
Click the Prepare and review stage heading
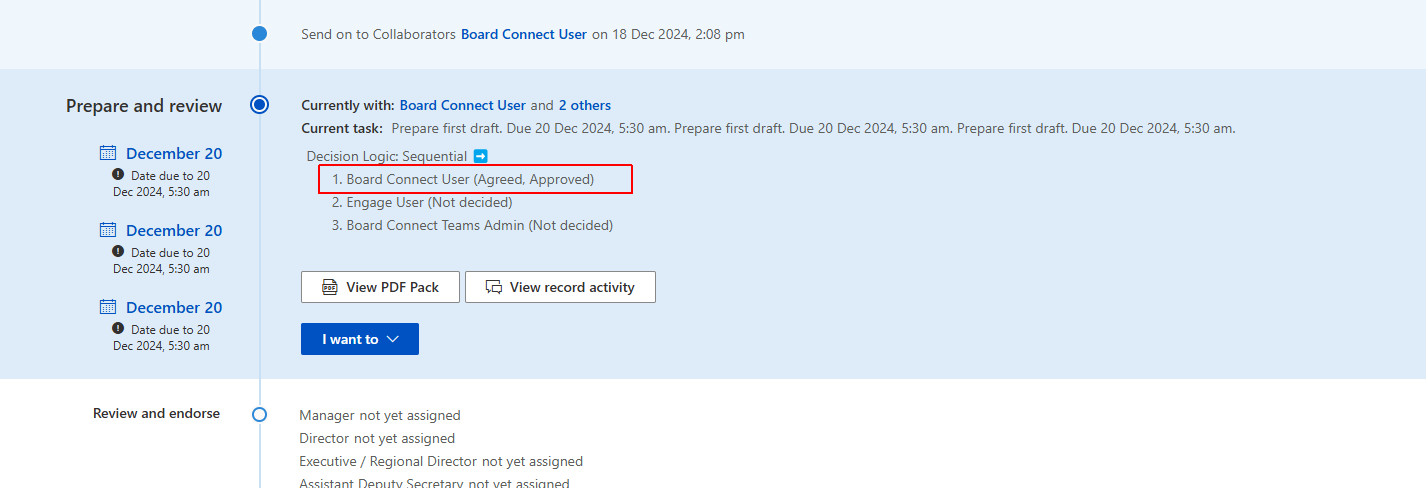144,105
